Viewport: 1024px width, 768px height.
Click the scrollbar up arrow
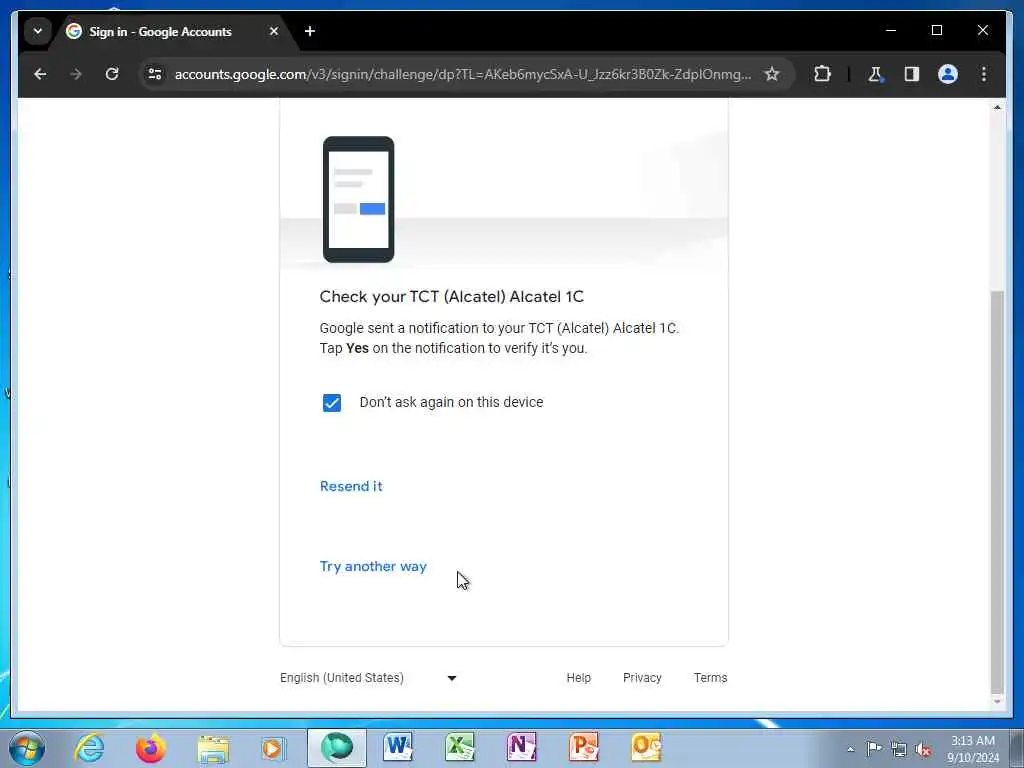(997, 106)
